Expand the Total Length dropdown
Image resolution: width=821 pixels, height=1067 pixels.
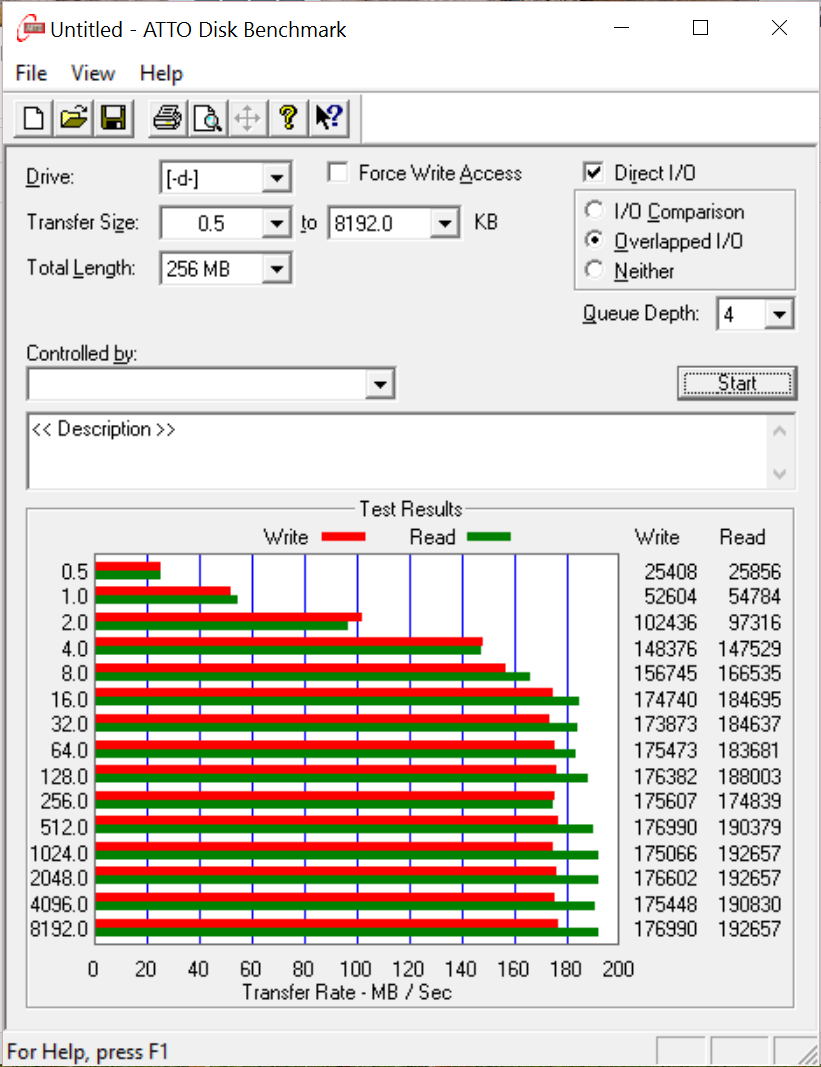click(276, 269)
